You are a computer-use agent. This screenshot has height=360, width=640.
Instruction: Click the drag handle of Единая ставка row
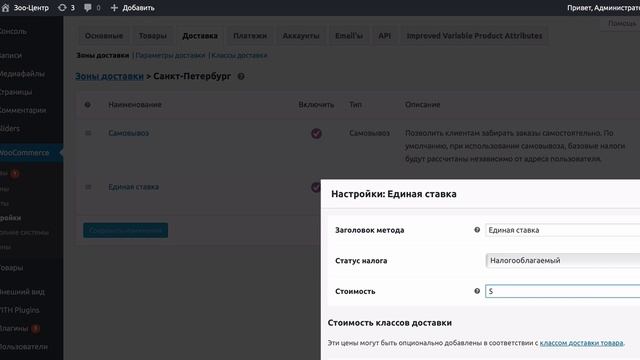point(88,187)
